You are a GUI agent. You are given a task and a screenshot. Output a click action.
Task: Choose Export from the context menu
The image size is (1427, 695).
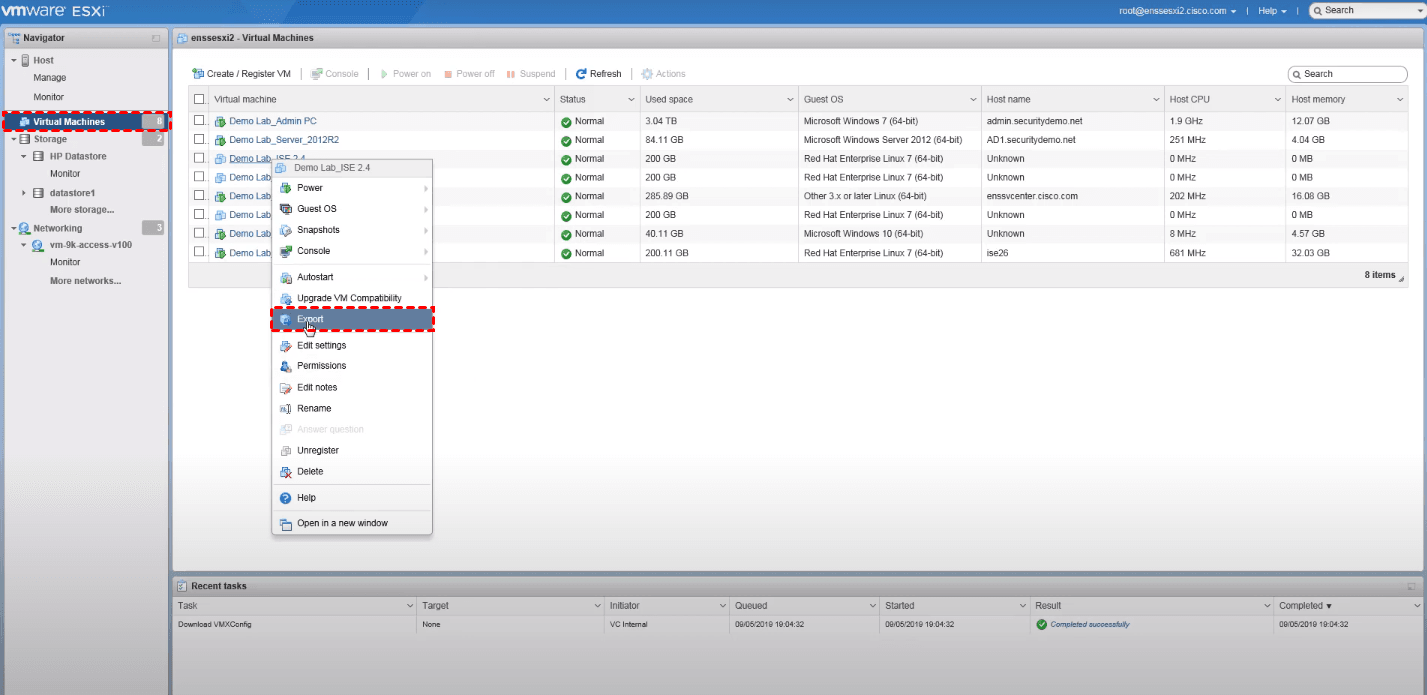pos(310,319)
